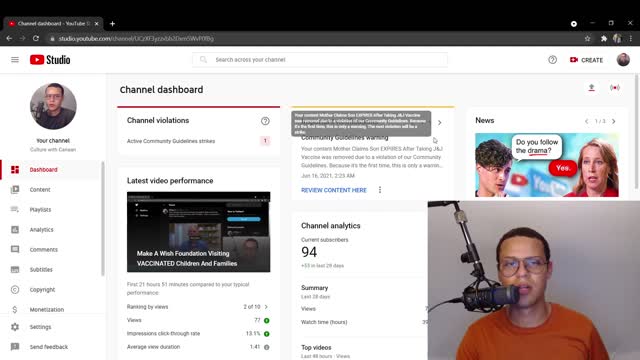
Task: Open the Help question mark icon in header
Action: (552, 60)
